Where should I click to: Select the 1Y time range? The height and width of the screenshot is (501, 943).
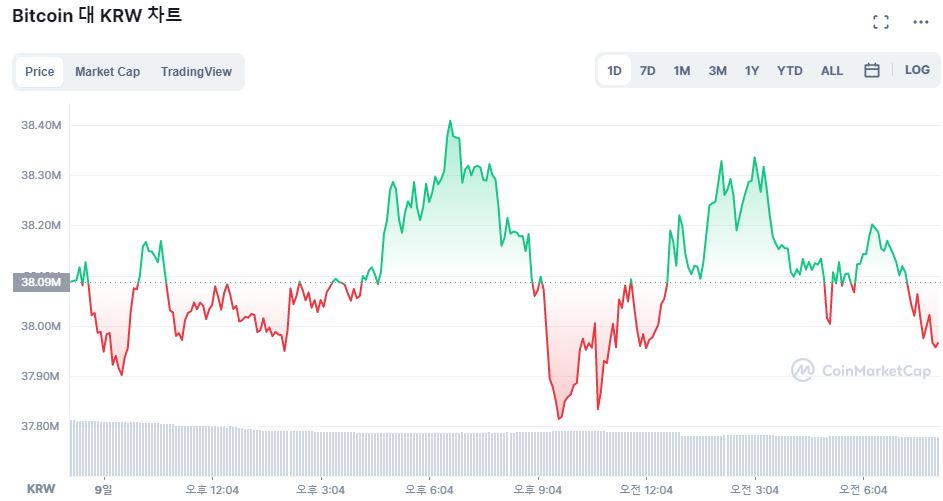coord(752,71)
